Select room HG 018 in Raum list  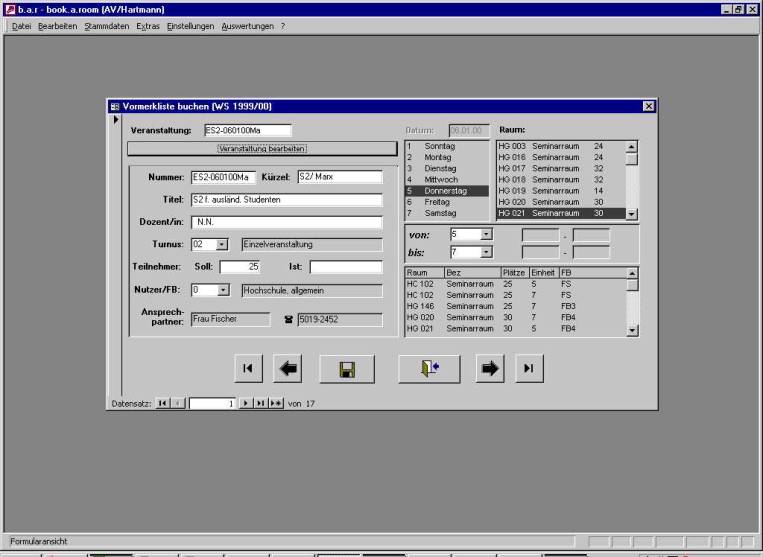point(561,180)
